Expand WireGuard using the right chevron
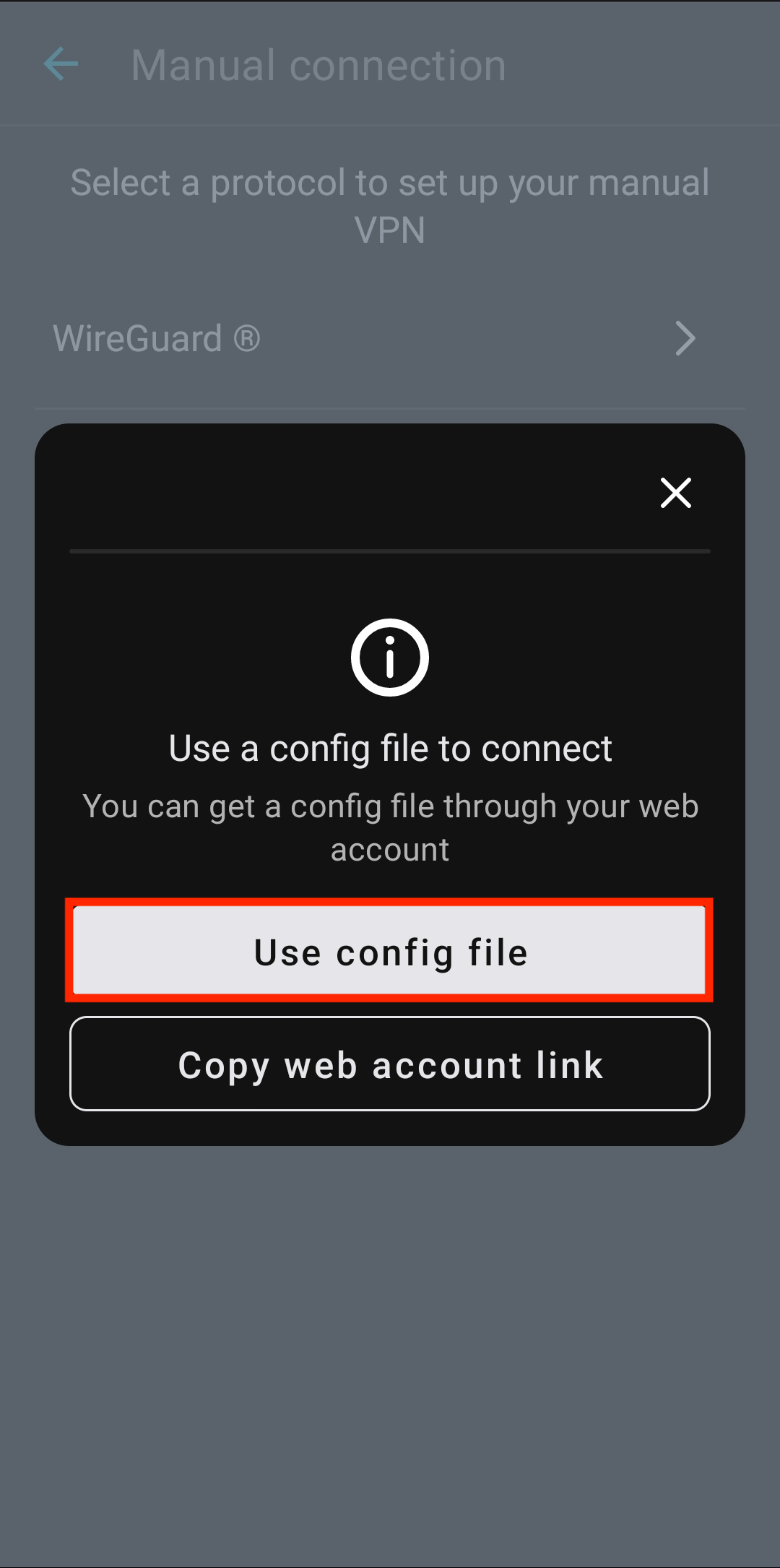The width and height of the screenshot is (780, 1568). tap(685, 339)
